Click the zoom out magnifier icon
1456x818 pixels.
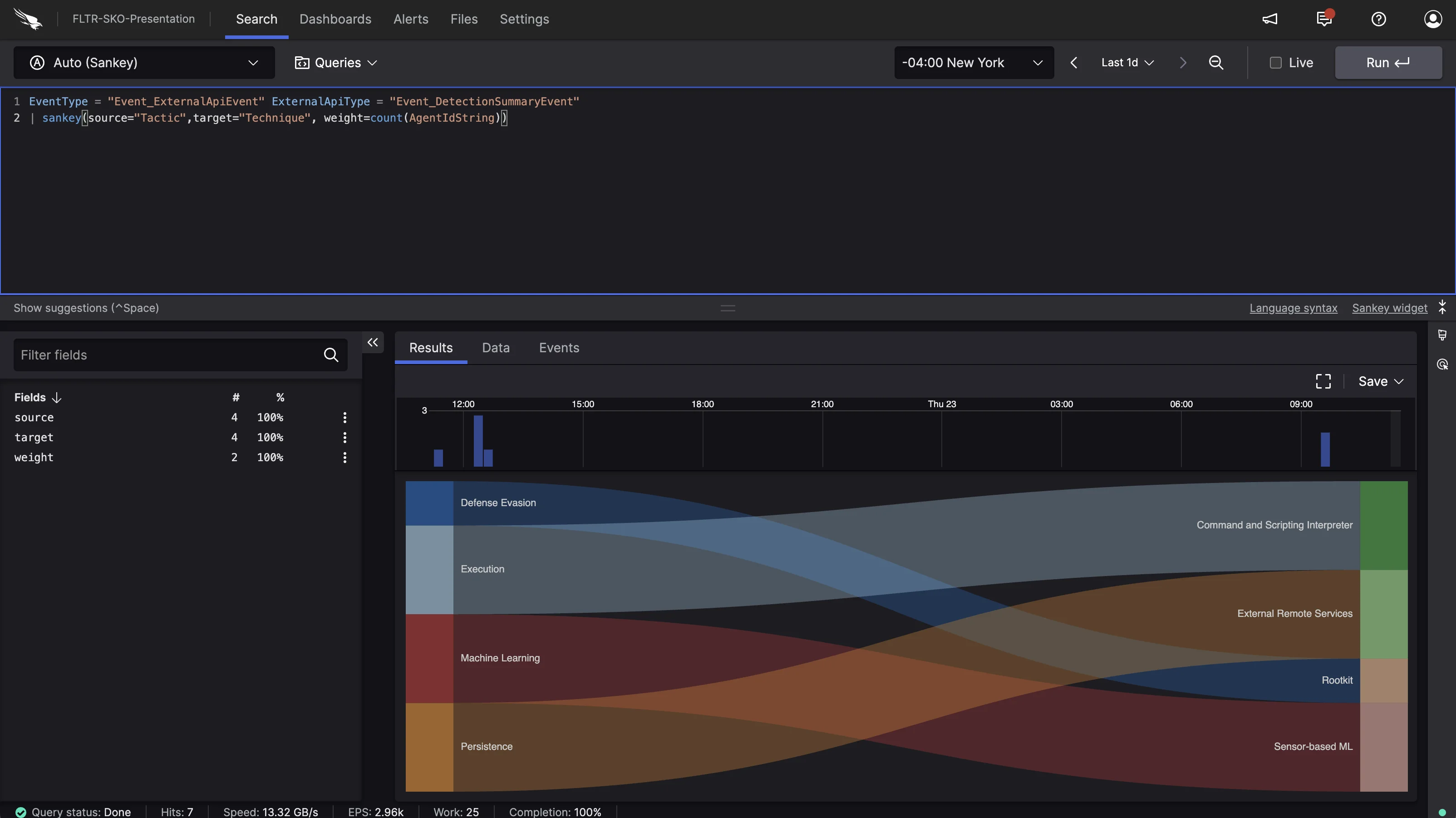(x=1216, y=63)
